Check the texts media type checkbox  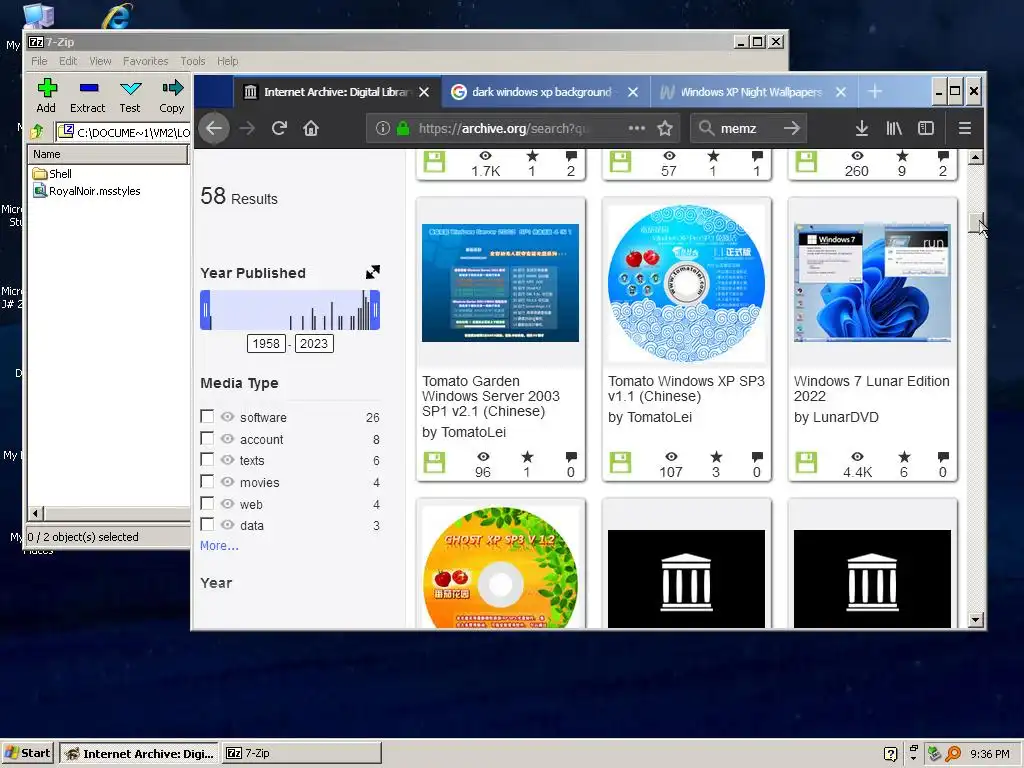(x=207, y=459)
